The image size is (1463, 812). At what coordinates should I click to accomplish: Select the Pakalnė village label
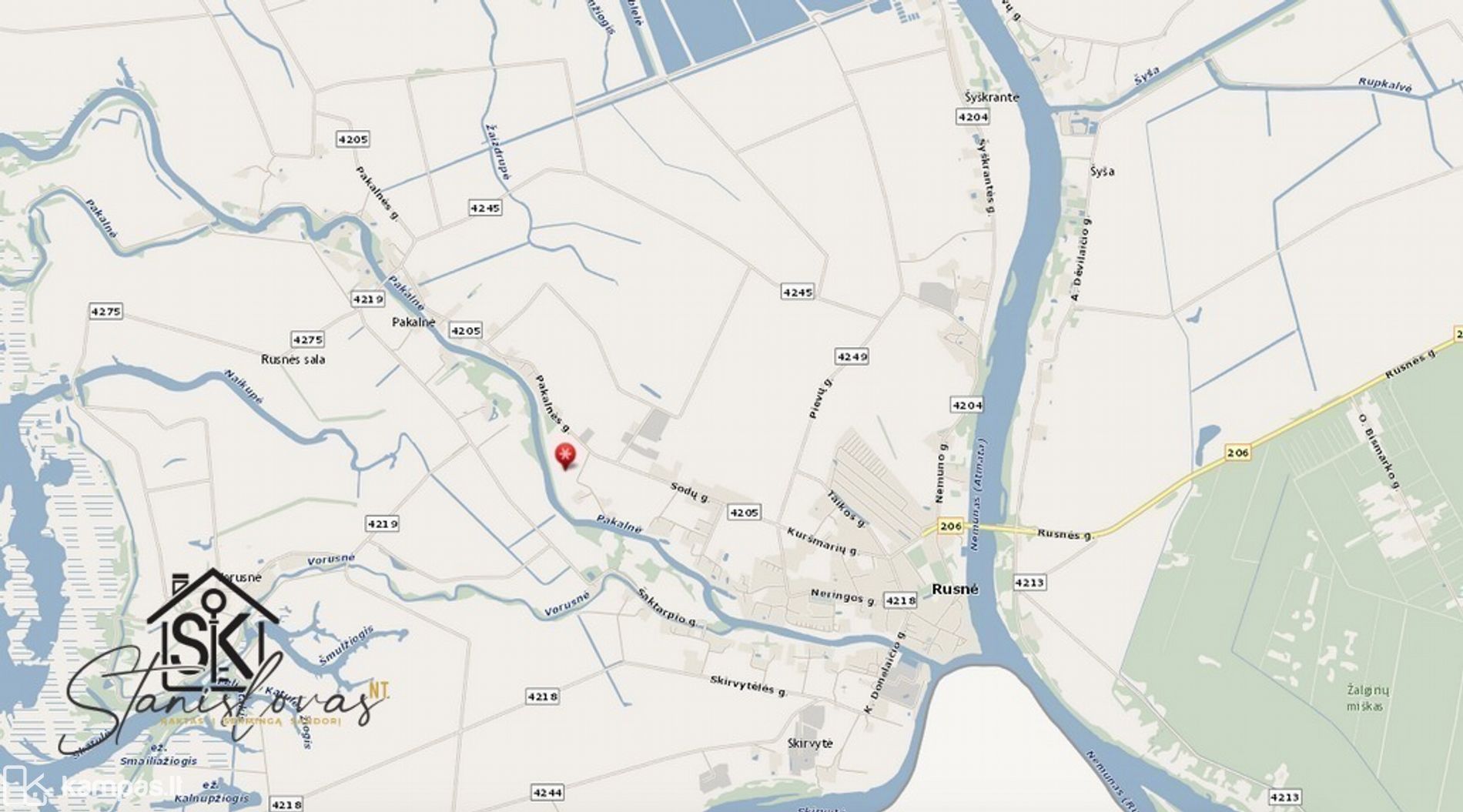point(413,322)
